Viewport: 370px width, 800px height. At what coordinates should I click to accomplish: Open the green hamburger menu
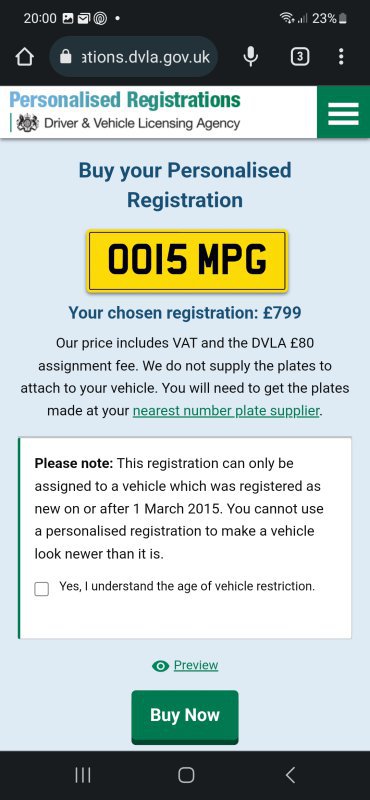click(x=343, y=112)
